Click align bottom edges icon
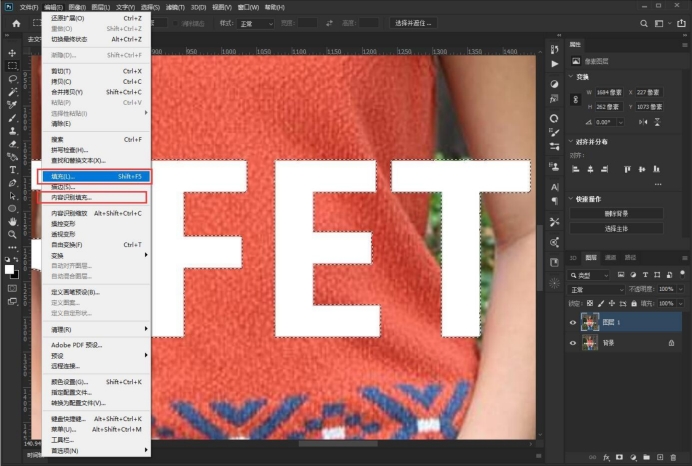This screenshot has height=466, width=692. click(x=656, y=169)
